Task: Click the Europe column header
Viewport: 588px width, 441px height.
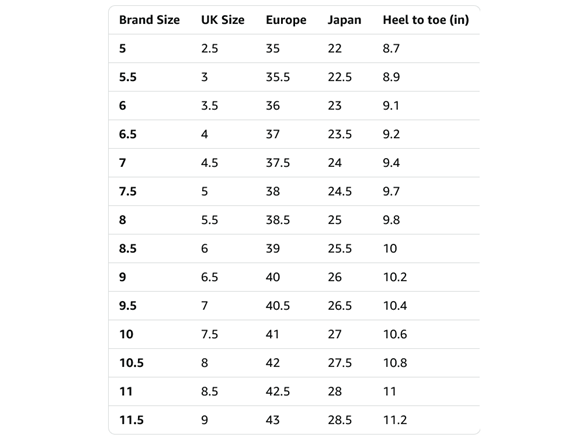Action: click(x=286, y=20)
